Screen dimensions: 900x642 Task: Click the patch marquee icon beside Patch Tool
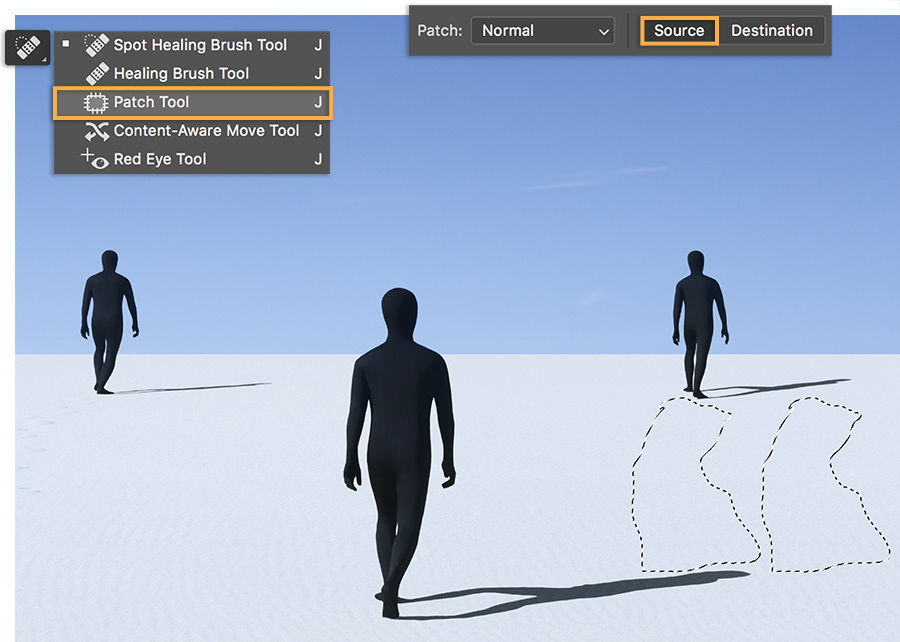tap(95, 101)
